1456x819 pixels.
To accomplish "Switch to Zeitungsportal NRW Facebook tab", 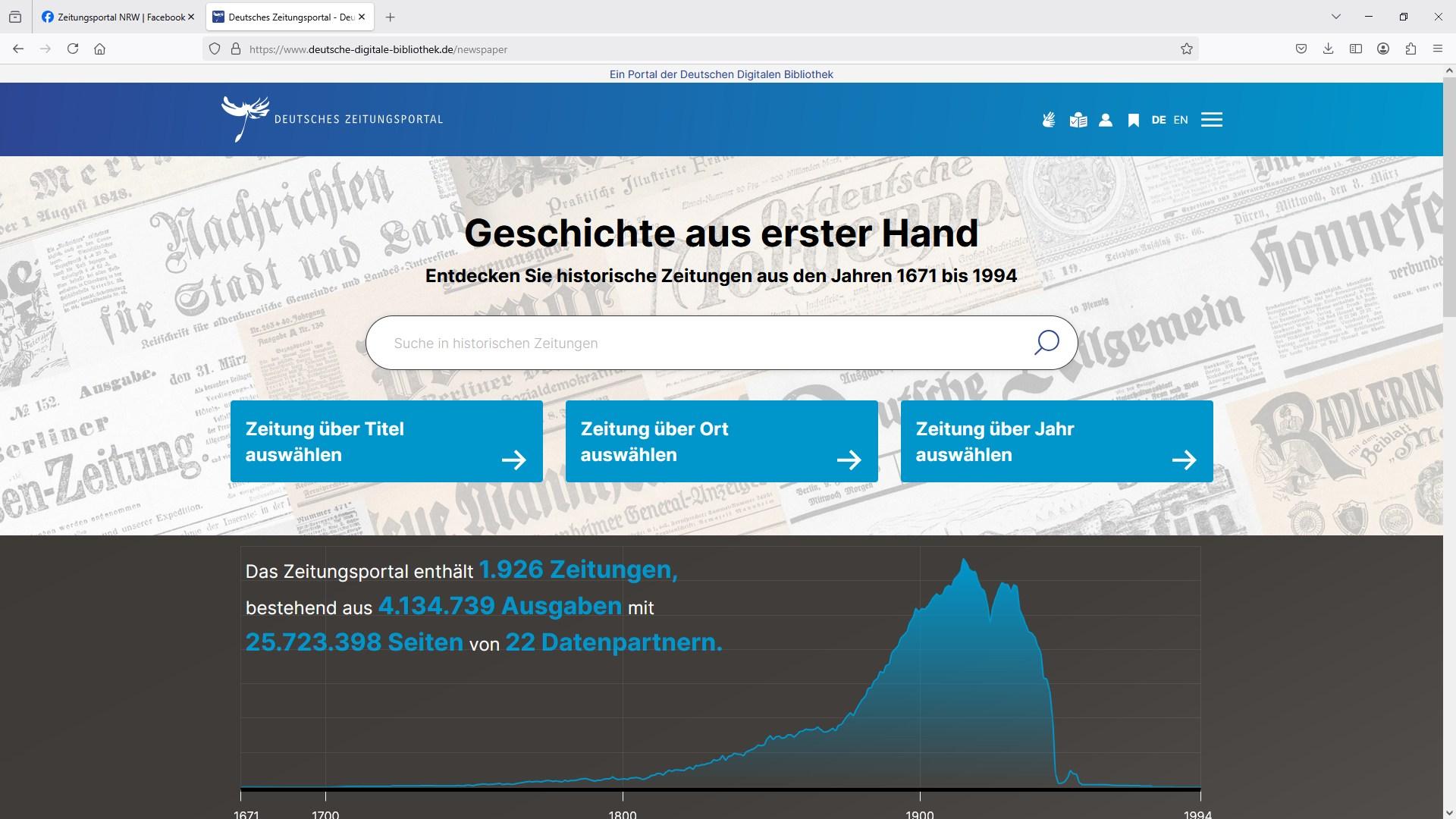I will click(114, 17).
